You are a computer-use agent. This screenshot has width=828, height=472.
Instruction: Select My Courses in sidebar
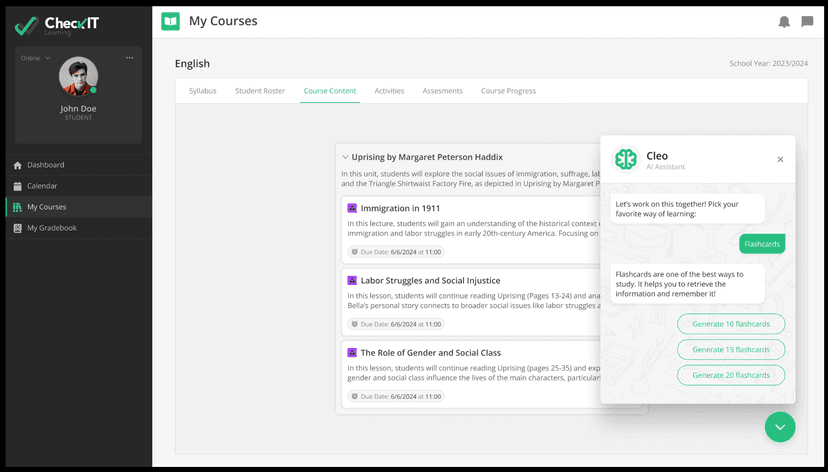[79, 207]
